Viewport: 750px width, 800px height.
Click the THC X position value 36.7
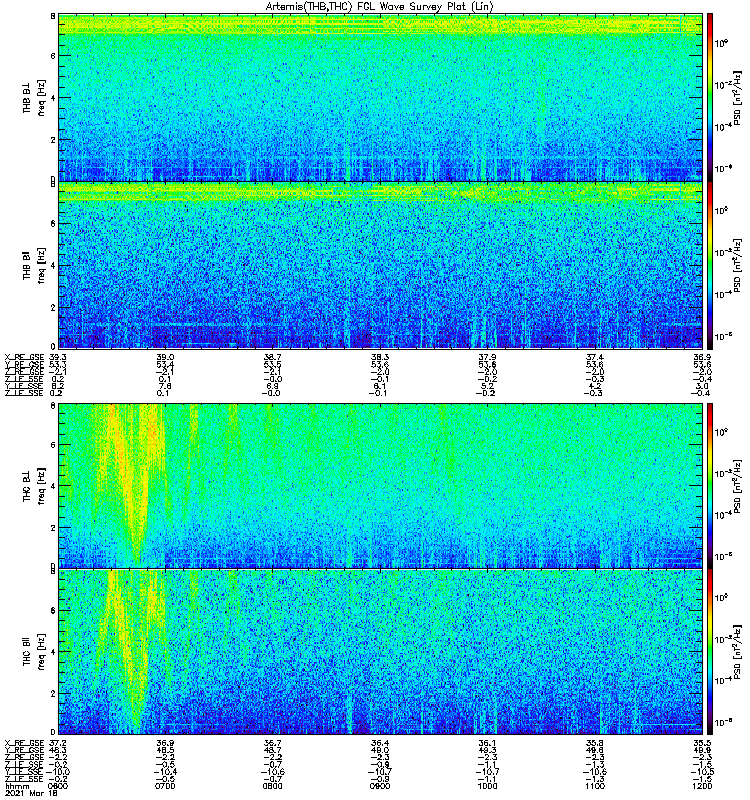[x=272, y=743]
